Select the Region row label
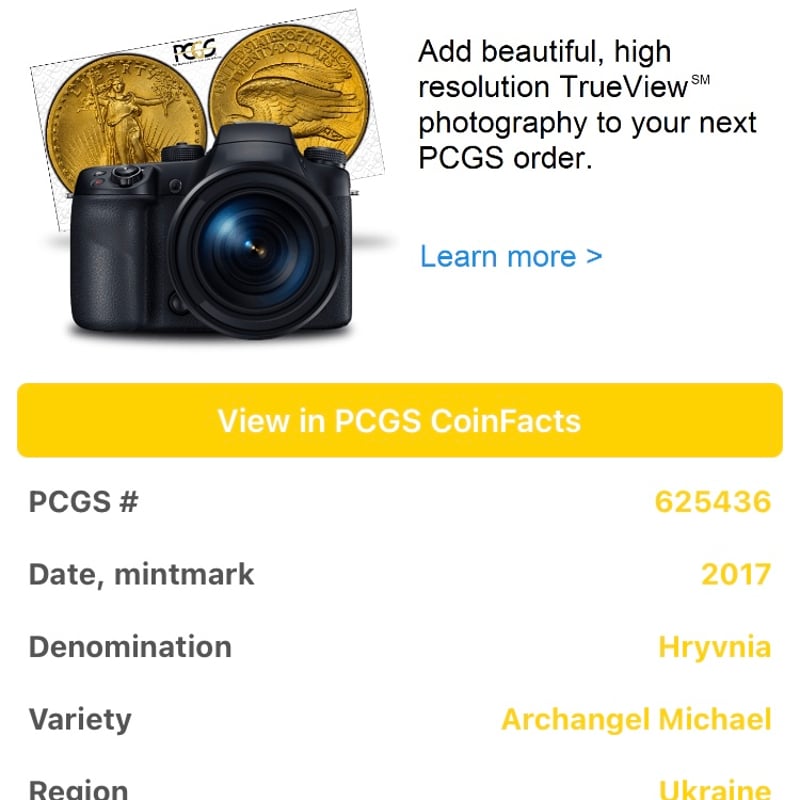This screenshot has height=800, width=800. (x=77, y=790)
